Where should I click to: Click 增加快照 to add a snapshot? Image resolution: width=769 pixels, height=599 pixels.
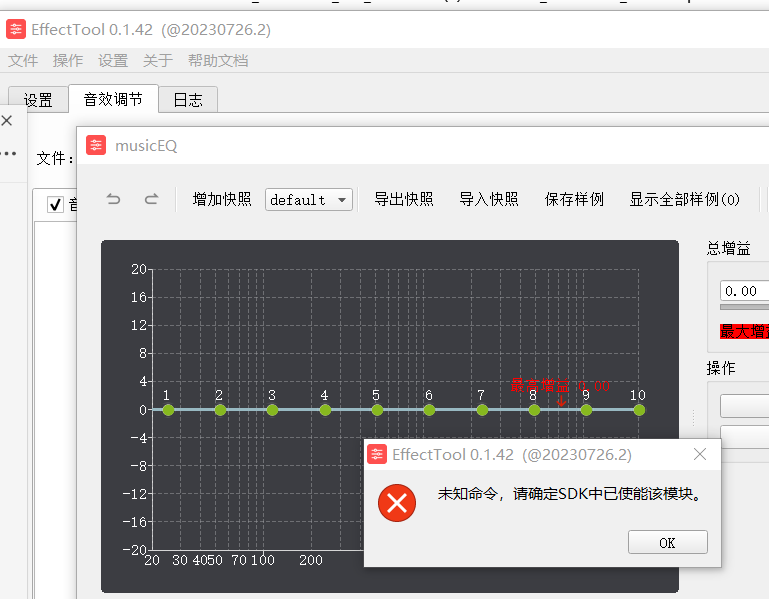(222, 199)
